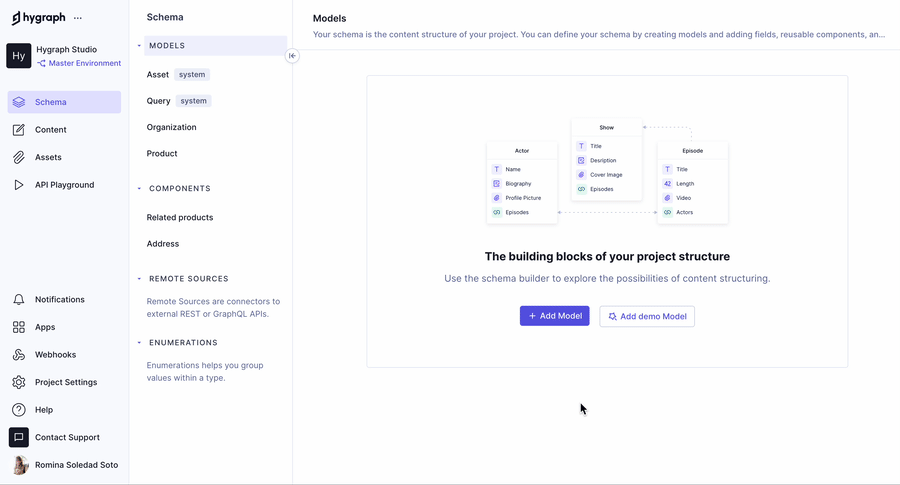Open the Related products component
900x485 pixels.
point(180,217)
